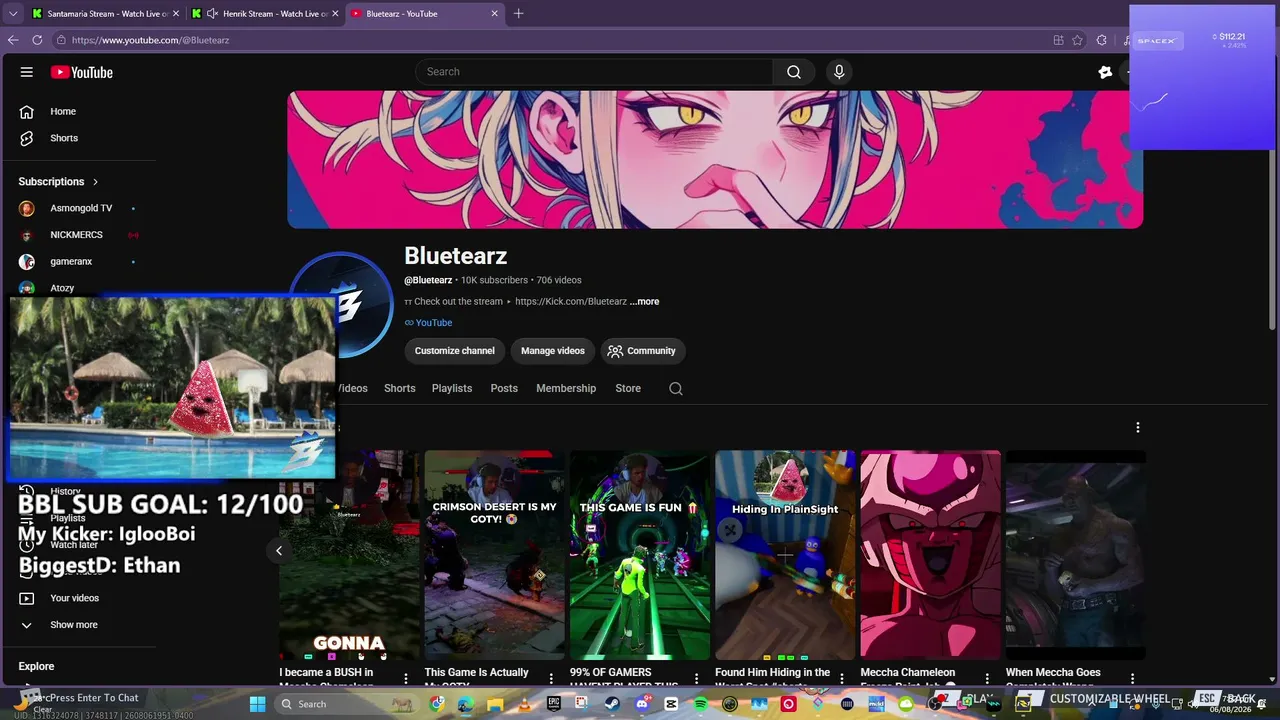Open the Windows Start menu
This screenshot has width=1280, height=720.
tap(257, 704)
